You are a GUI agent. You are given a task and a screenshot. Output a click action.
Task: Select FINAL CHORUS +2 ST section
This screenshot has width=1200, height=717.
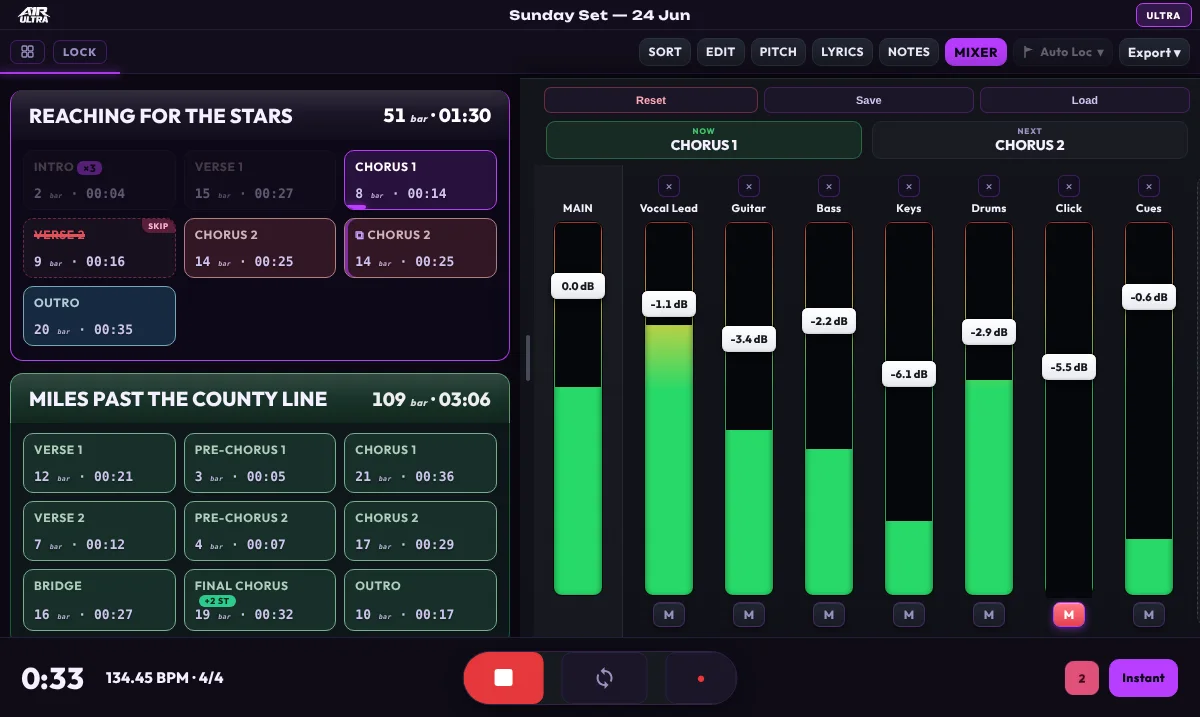tap(260, 599)
